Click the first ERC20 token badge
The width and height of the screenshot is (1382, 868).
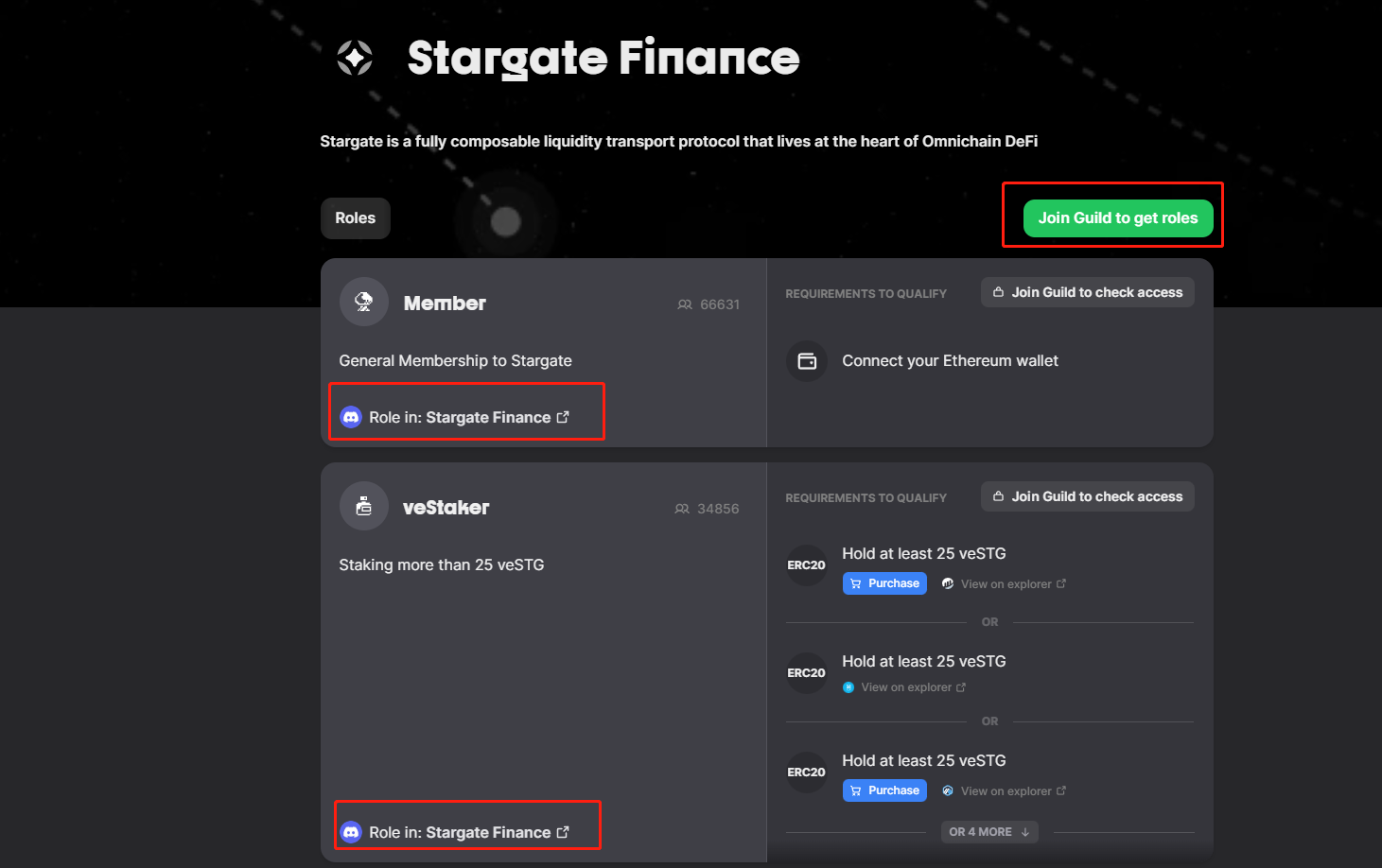(807, 565)
